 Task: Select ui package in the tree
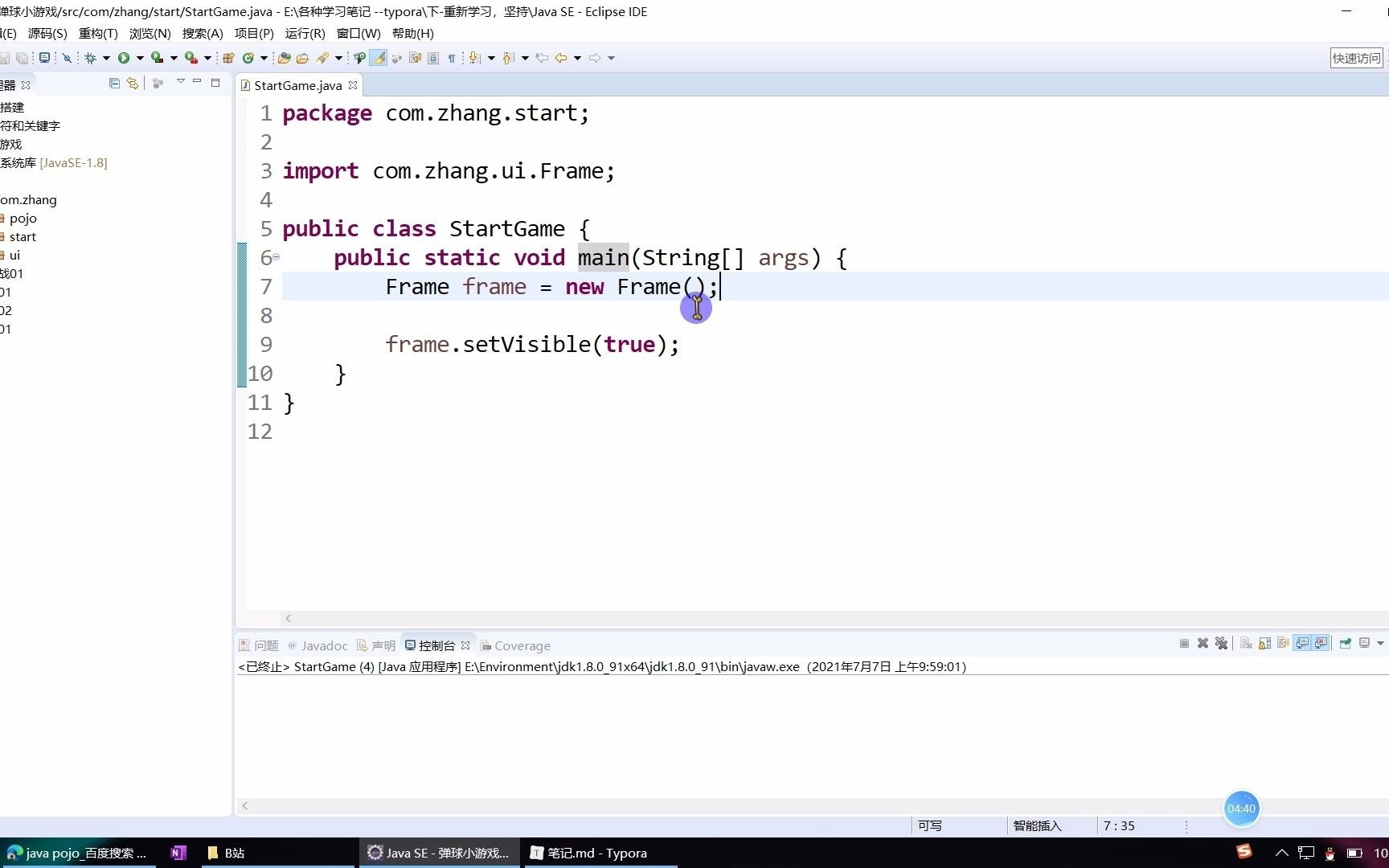tap(14, 255)
